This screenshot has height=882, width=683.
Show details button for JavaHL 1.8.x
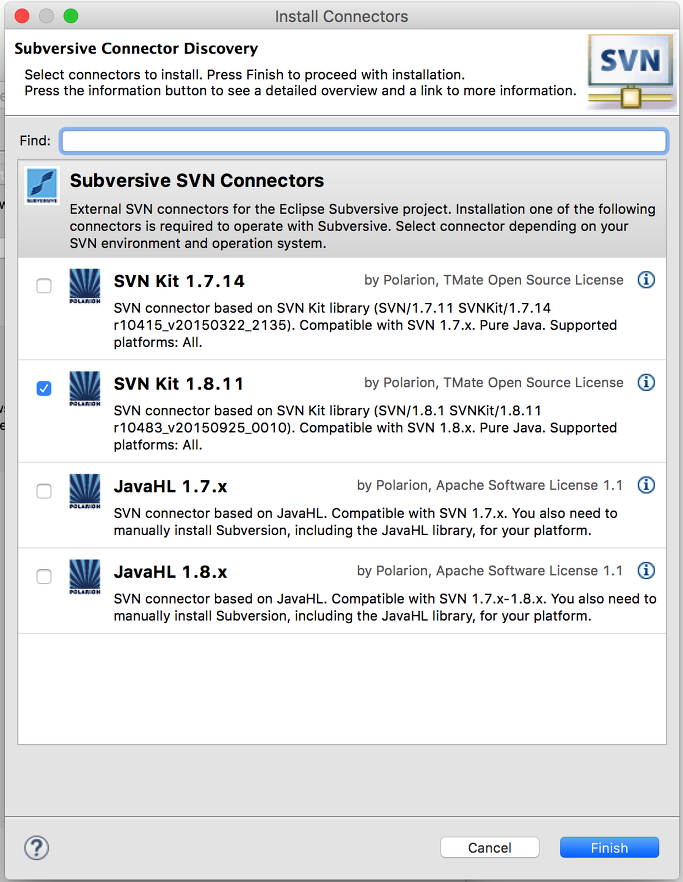tap(646, 570)
